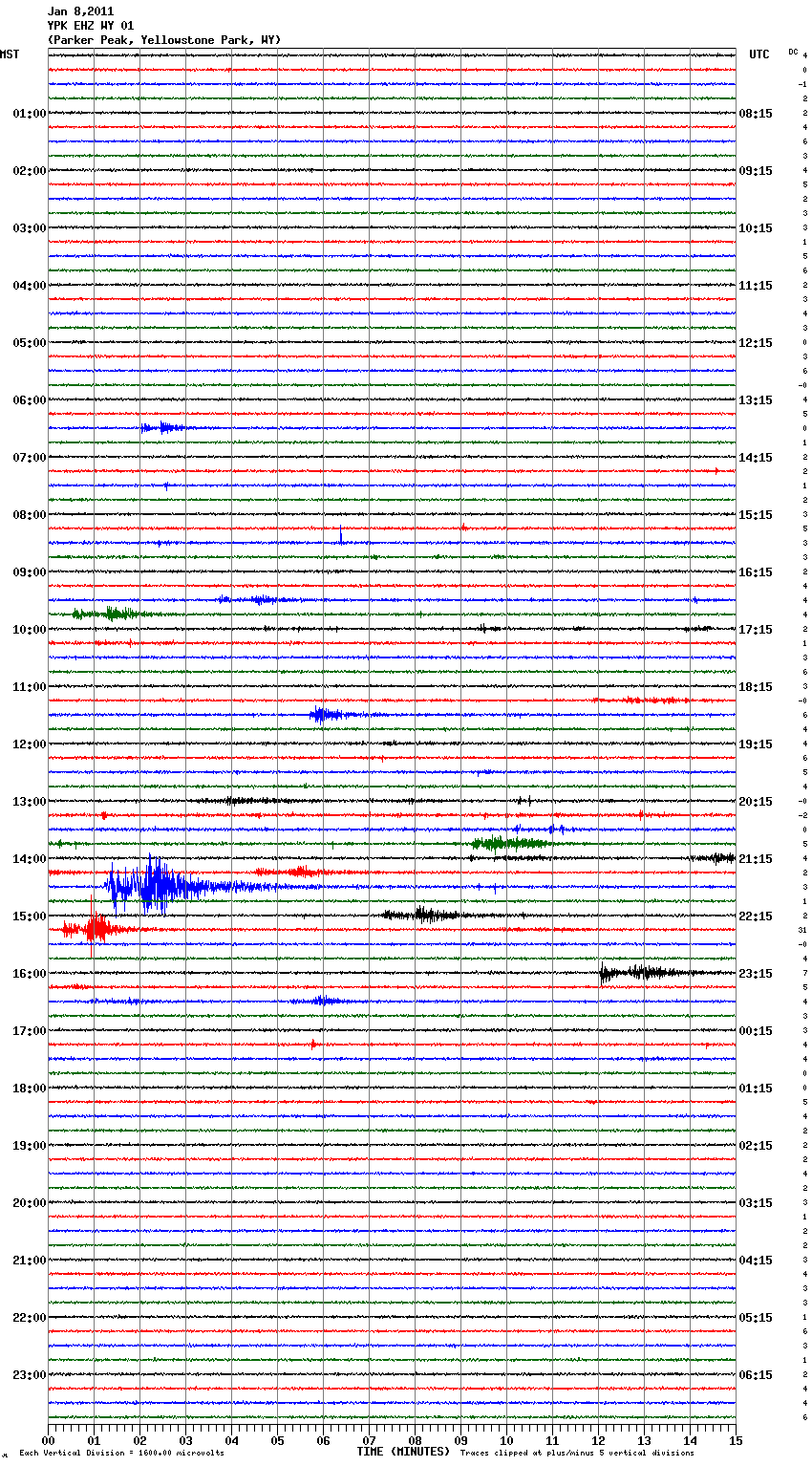
Task: Select the 14:00 MST time label
Action: (30, 859)
